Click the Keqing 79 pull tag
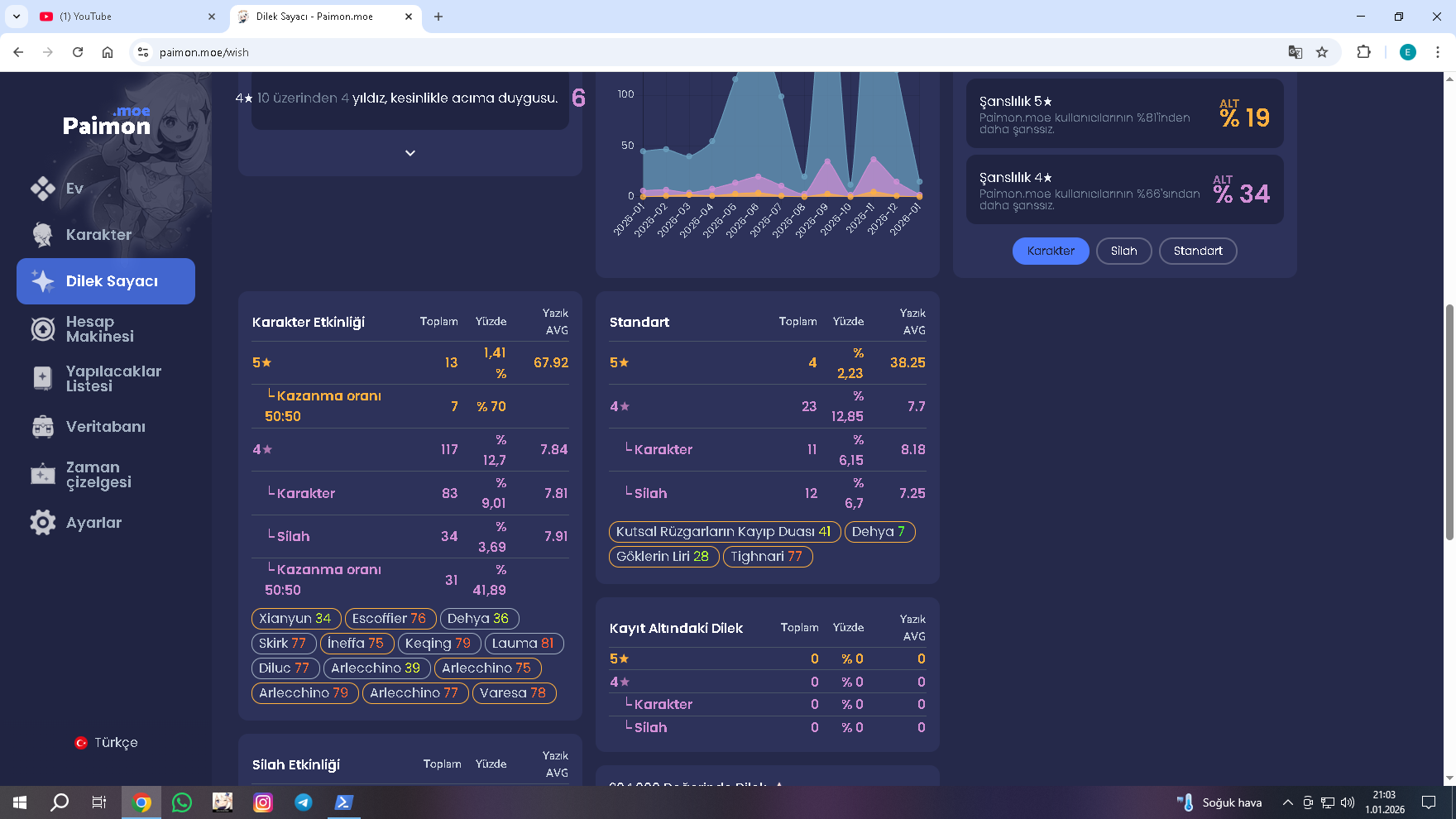 click(x=438, y=644)
